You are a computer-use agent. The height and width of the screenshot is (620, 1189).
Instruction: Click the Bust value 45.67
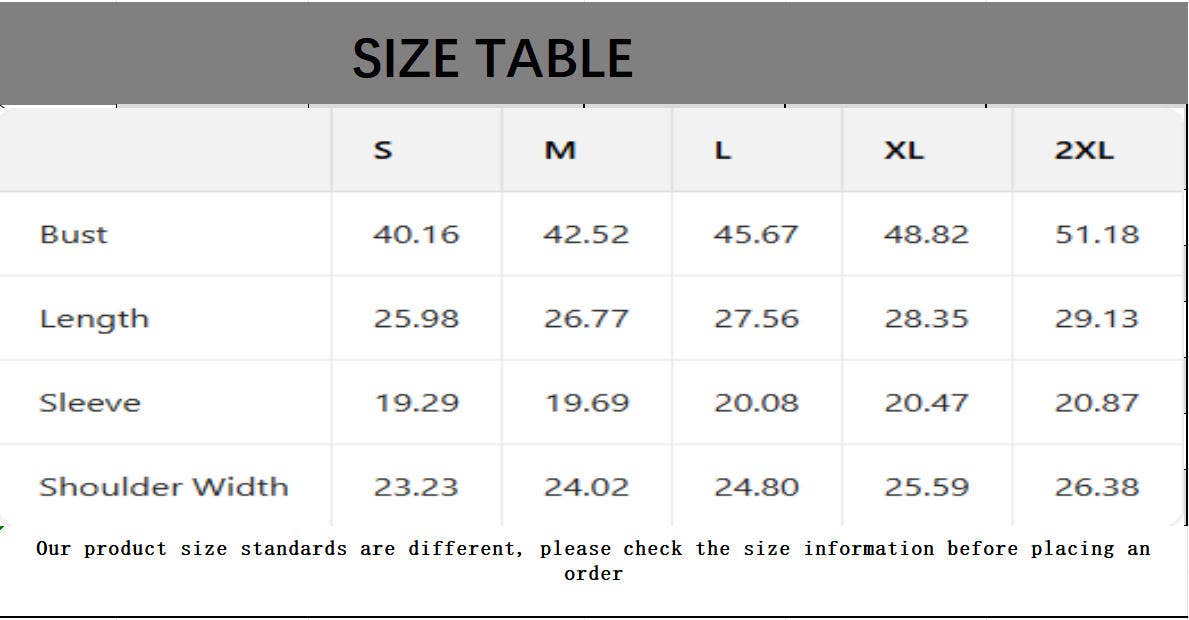[x=756, y=235]
